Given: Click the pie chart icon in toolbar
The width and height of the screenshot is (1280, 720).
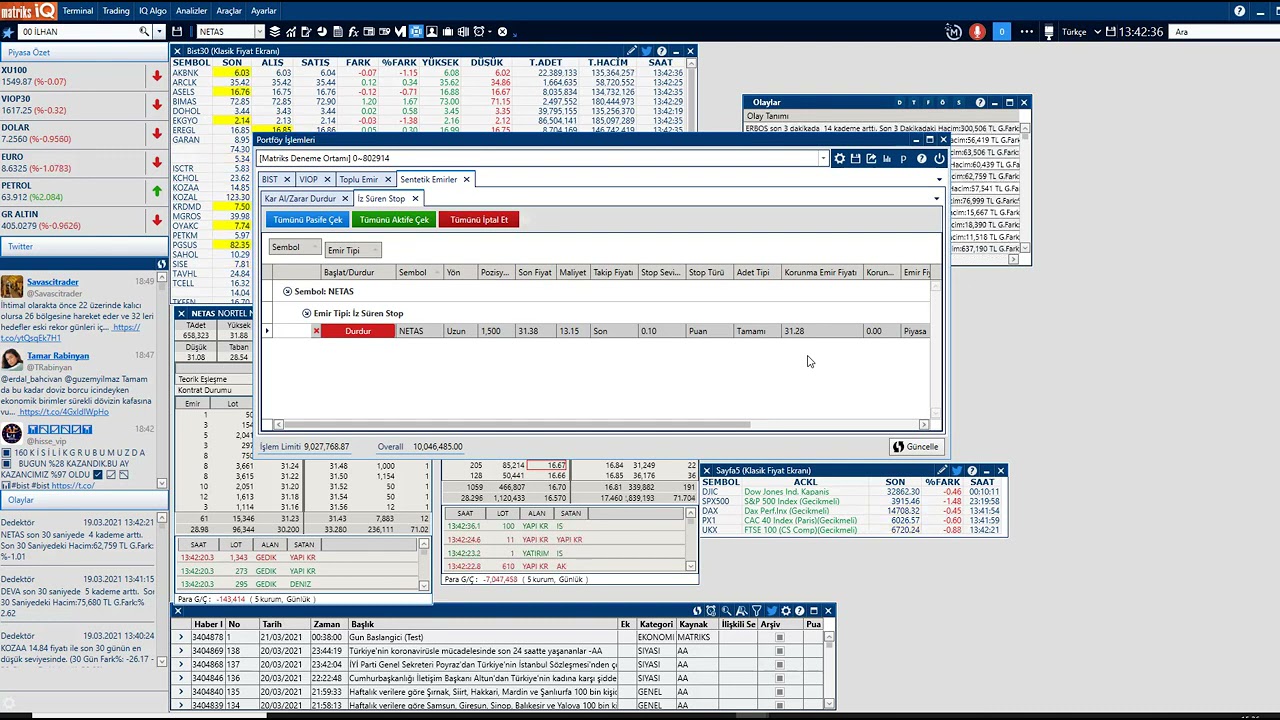Looking at the screenshot, I should coord(322,32).
